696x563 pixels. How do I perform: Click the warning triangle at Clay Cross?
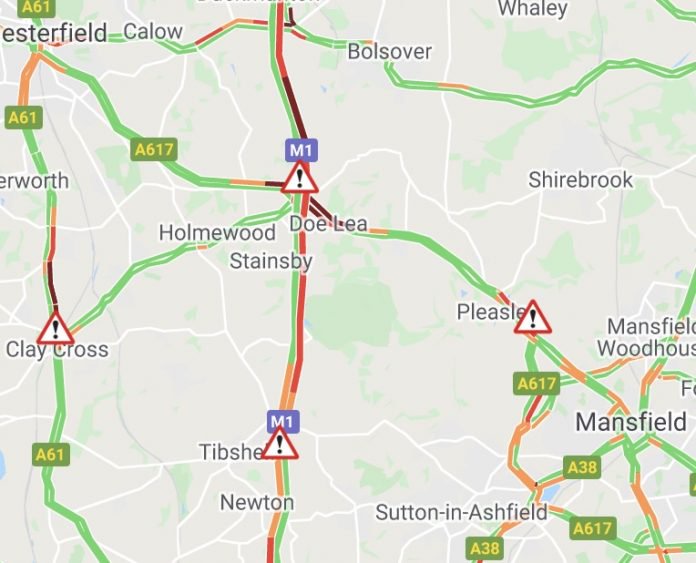click(55, 329)
